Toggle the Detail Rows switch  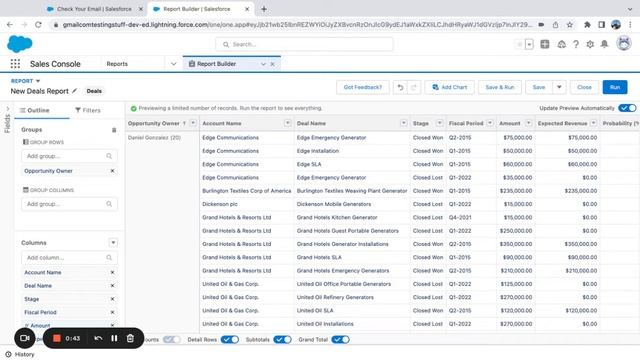click(230, 340)
